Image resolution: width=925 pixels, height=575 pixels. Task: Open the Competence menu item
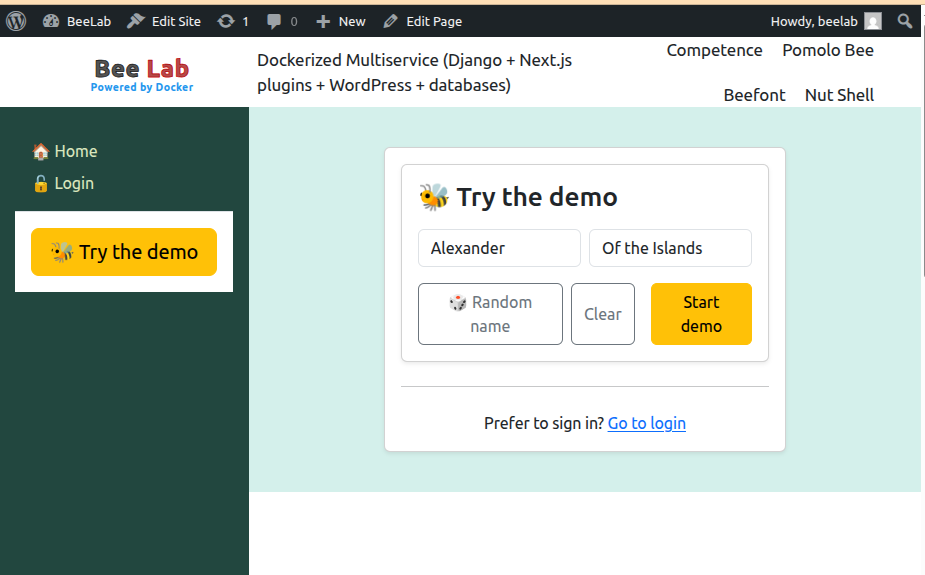pos(714,50)
